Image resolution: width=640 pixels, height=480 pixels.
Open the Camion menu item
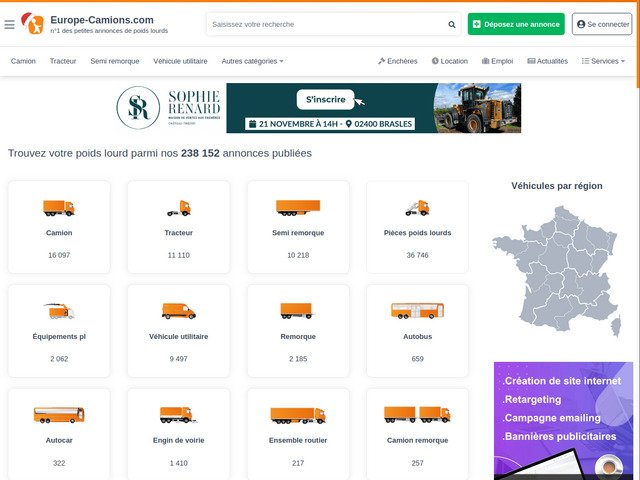[x=23, y=61]
